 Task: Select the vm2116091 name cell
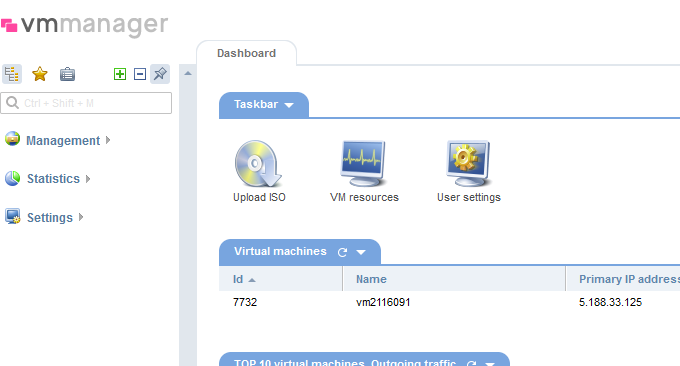[x=383, y=302]
